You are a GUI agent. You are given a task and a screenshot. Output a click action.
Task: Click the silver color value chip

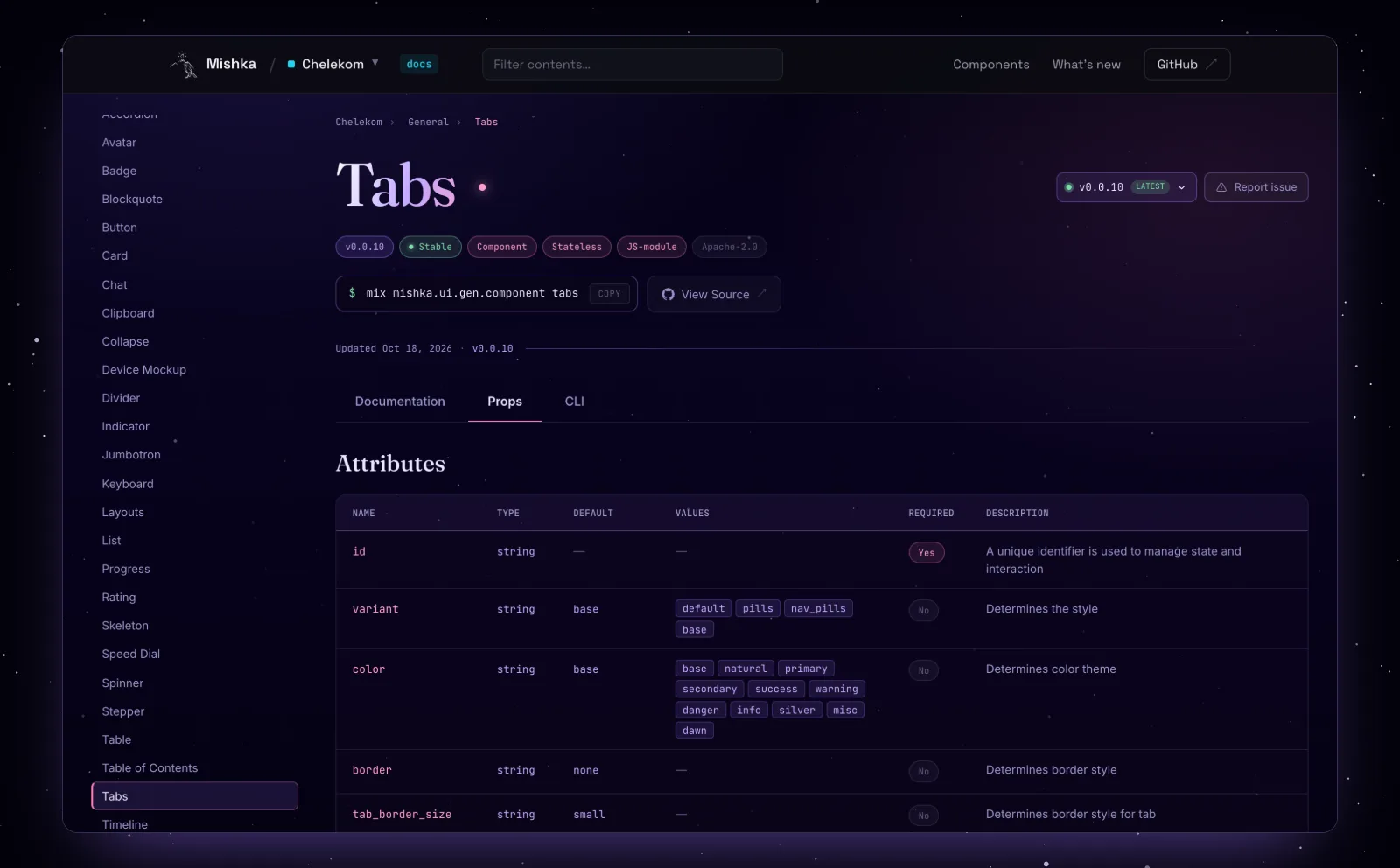[797, 710]
